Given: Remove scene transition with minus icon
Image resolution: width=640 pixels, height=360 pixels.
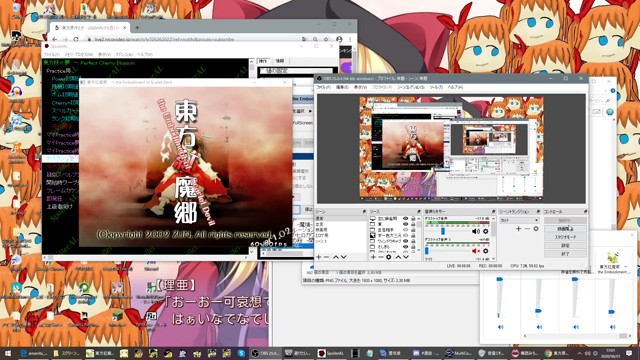Looking at the screenshot, I should point(527,229).
